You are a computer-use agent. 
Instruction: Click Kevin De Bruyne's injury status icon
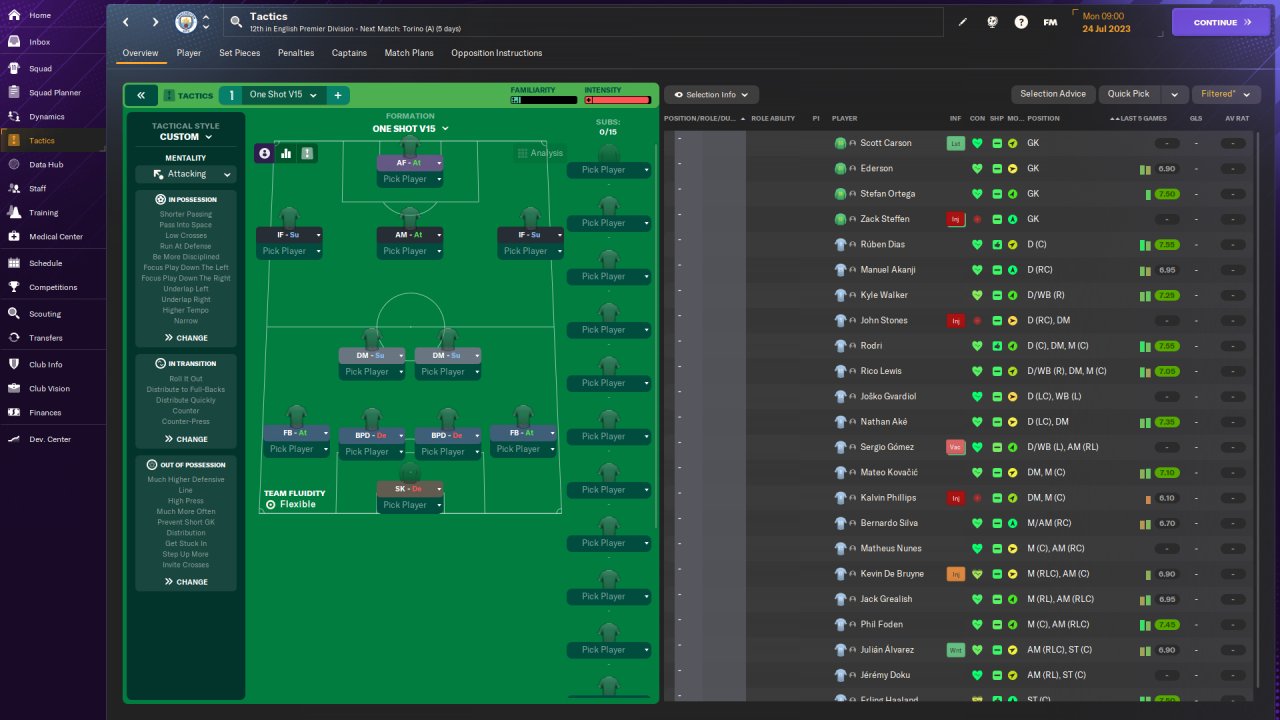pyautogui.click(x=956, y=574)
